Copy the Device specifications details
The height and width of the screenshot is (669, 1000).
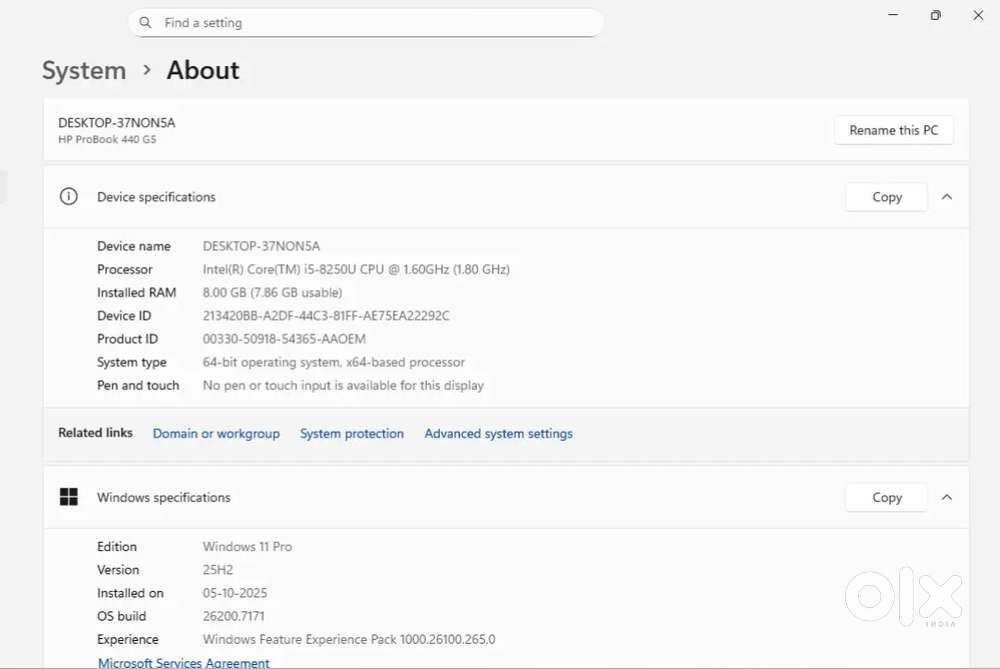[x=886, y=197]
